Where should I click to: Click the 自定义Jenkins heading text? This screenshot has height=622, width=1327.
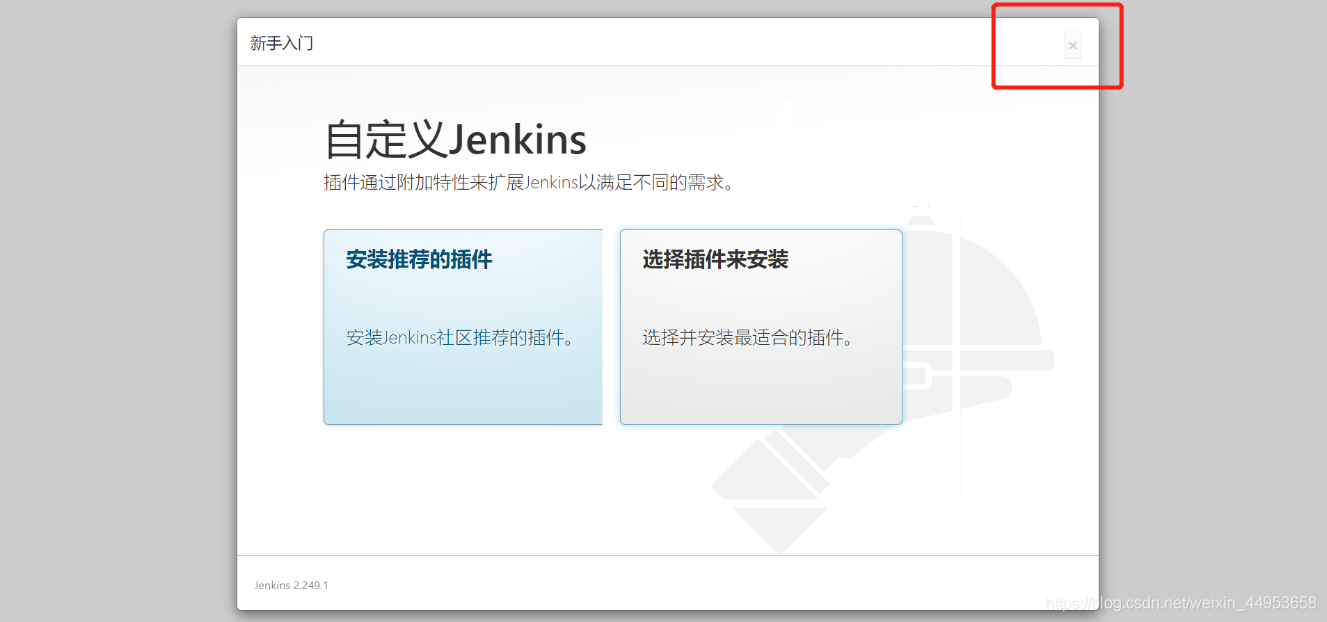click(455, 139)
